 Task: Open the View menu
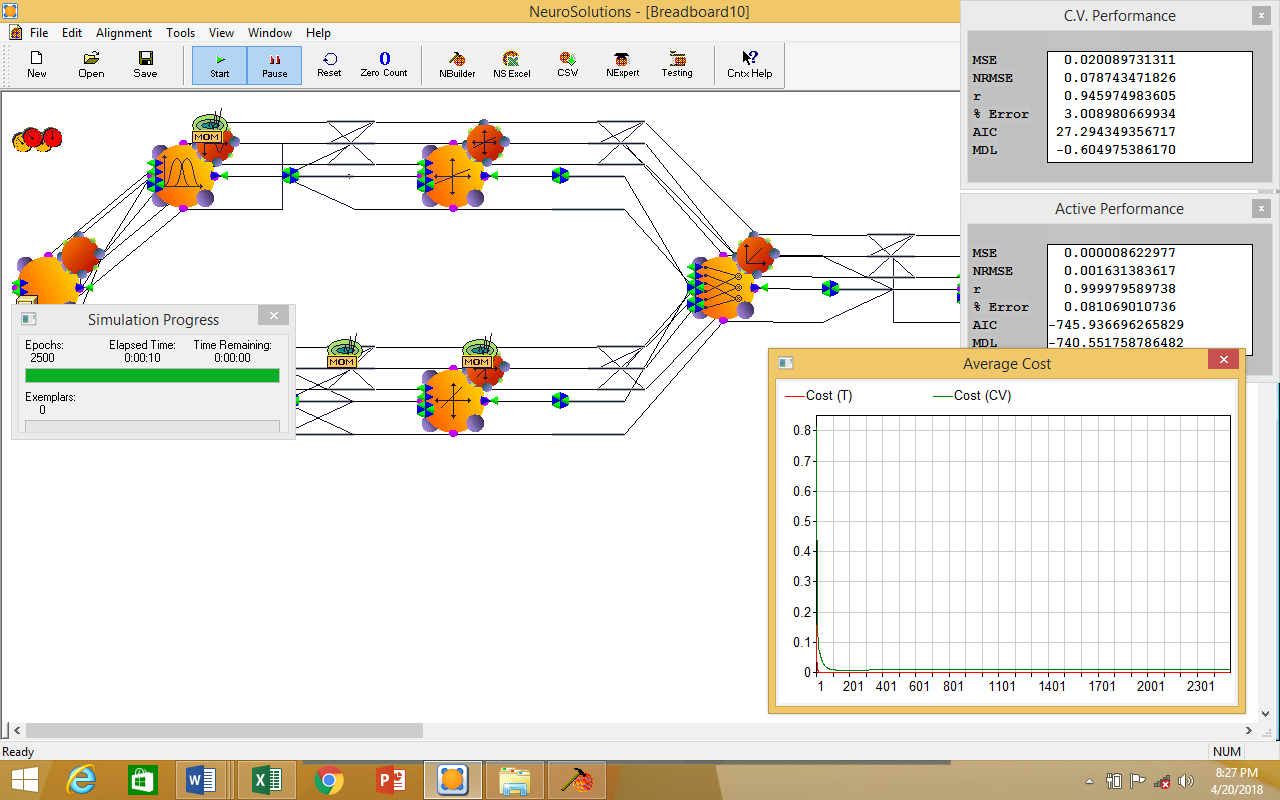pos(222,33)
